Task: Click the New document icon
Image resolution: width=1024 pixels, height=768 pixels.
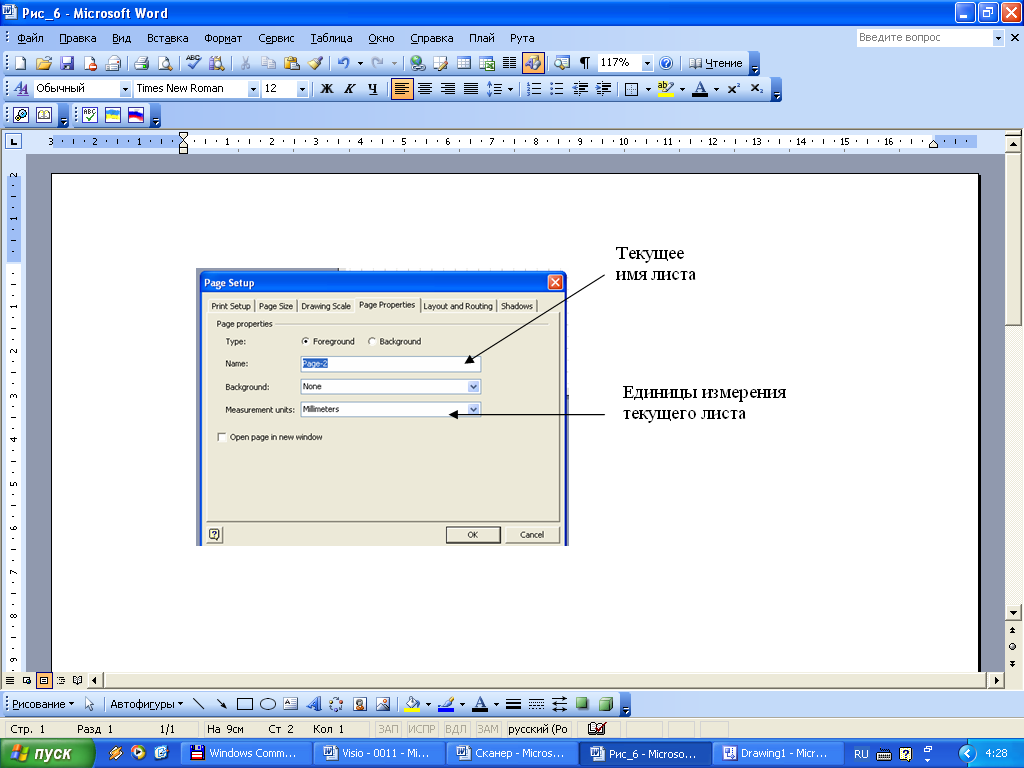Action: tap(20, 63)
